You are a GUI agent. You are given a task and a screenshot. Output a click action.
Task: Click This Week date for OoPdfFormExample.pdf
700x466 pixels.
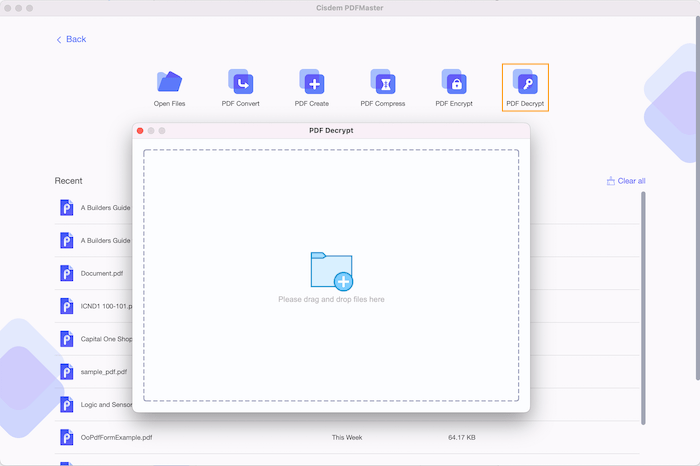[347, 437]
